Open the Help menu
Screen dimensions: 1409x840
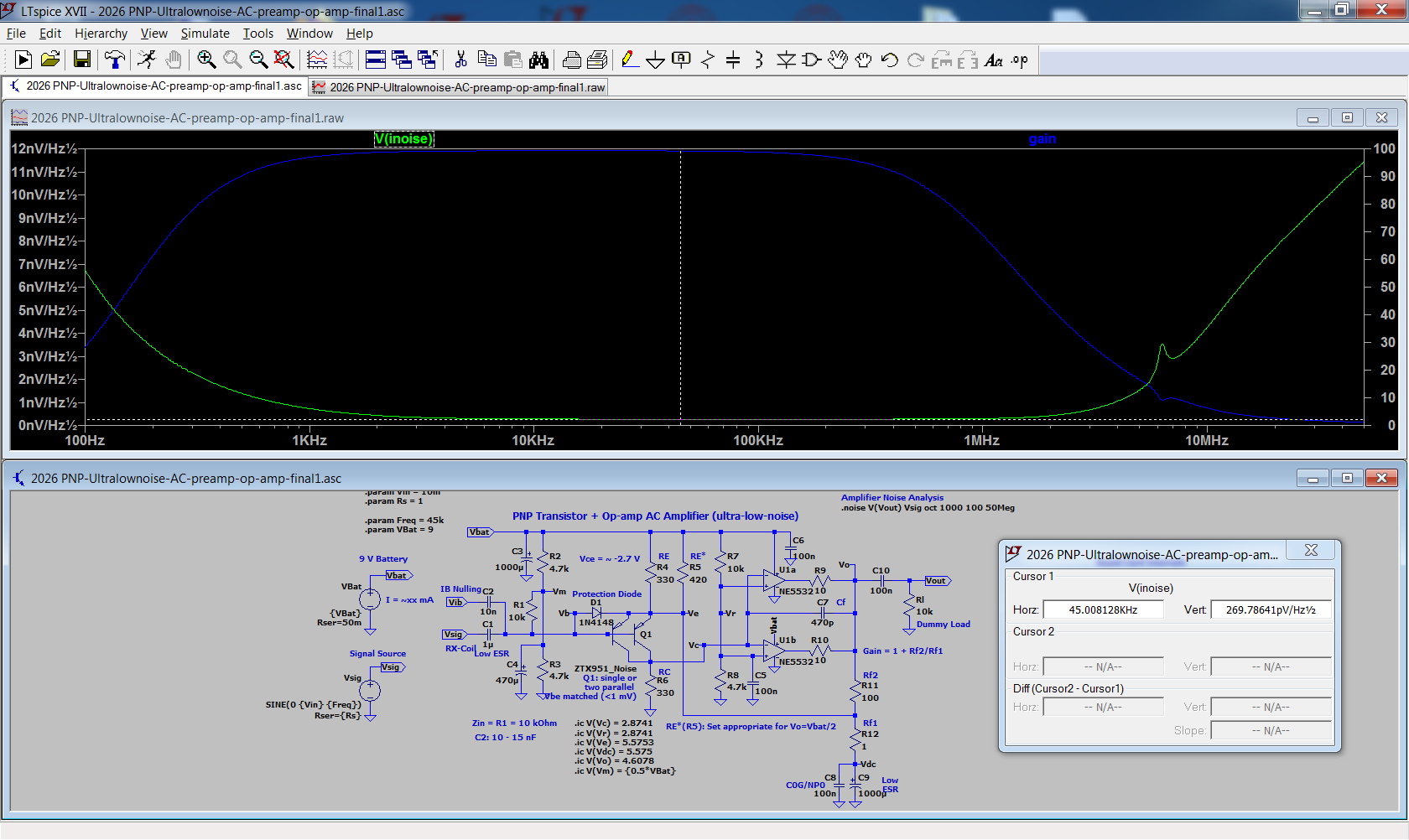360,34
